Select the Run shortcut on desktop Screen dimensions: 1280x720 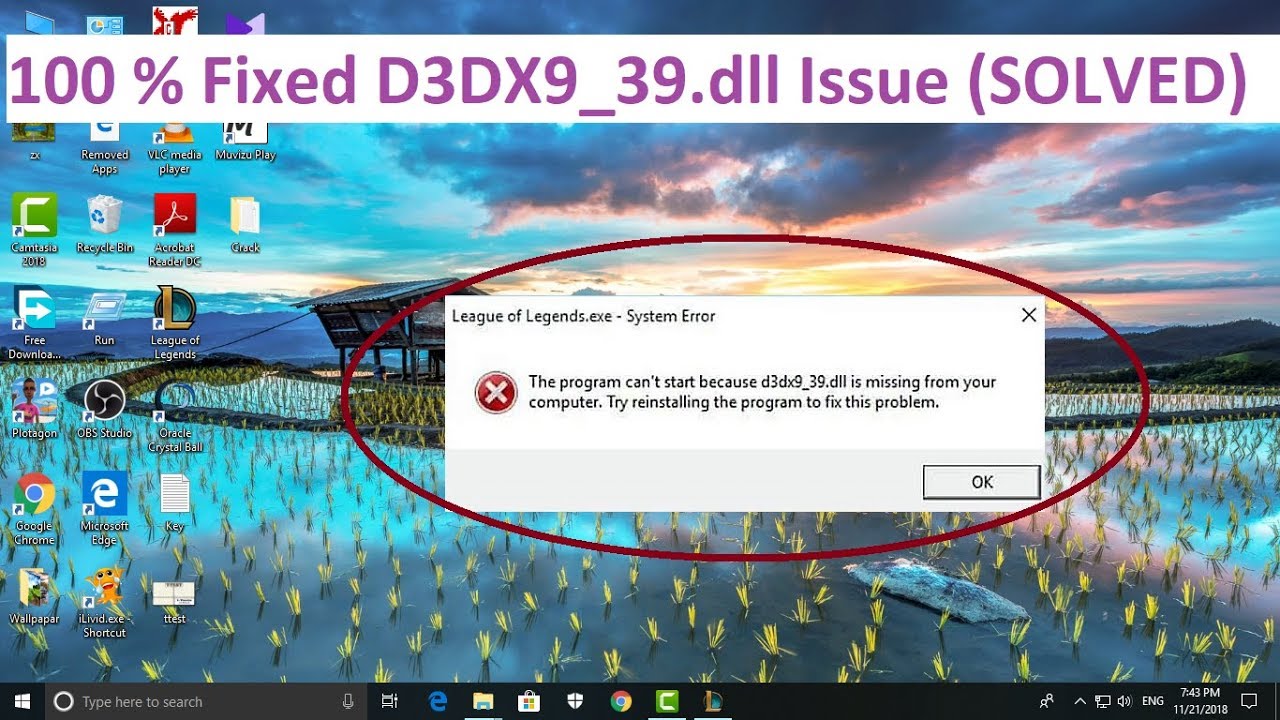105,316
